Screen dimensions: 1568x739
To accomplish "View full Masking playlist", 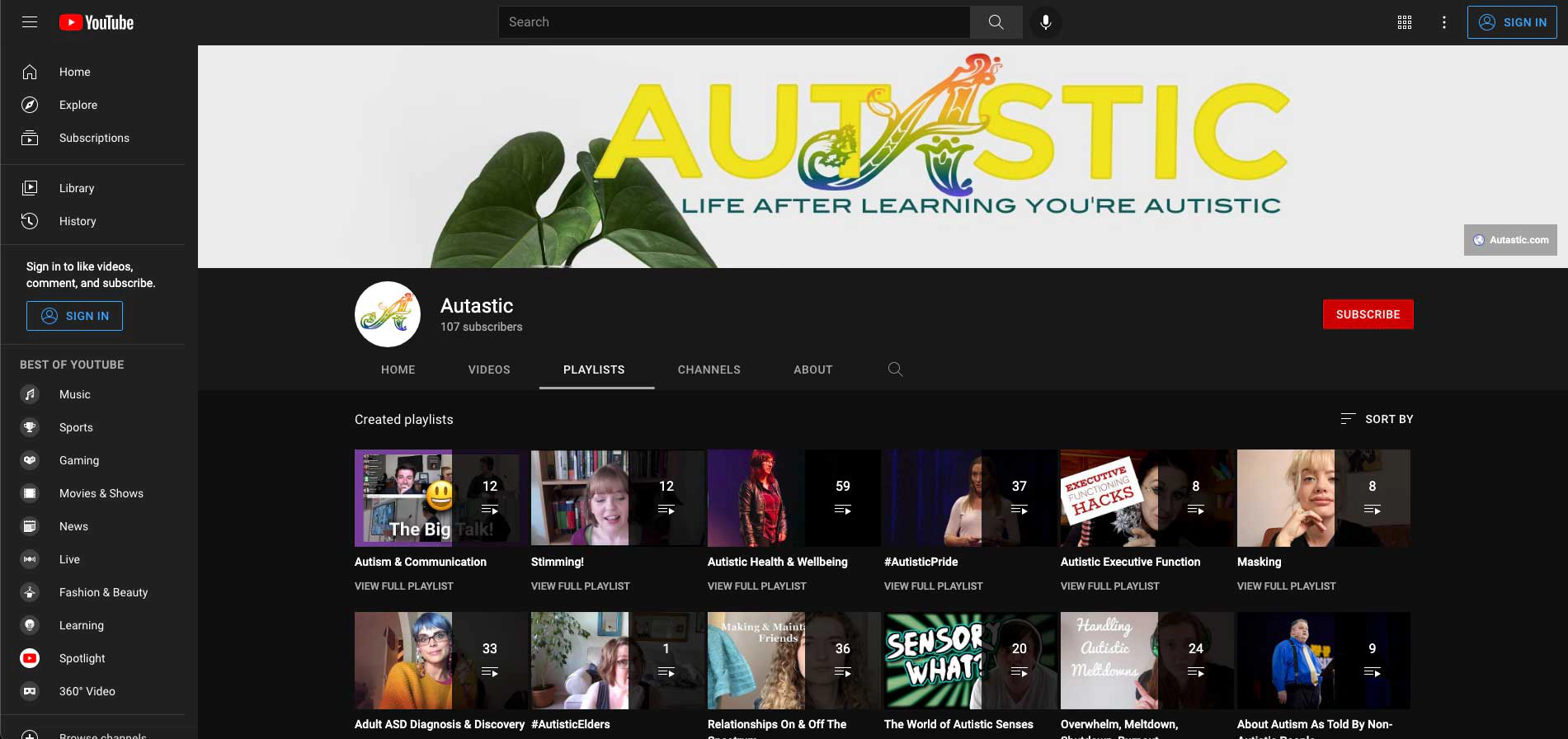I will (x=1287, y=586).
